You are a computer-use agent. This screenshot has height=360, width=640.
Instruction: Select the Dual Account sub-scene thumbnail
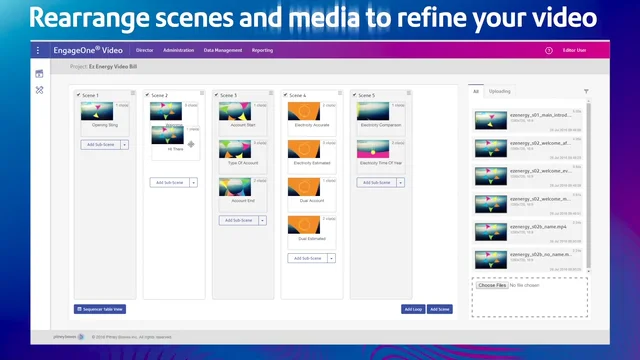[304, 187]
